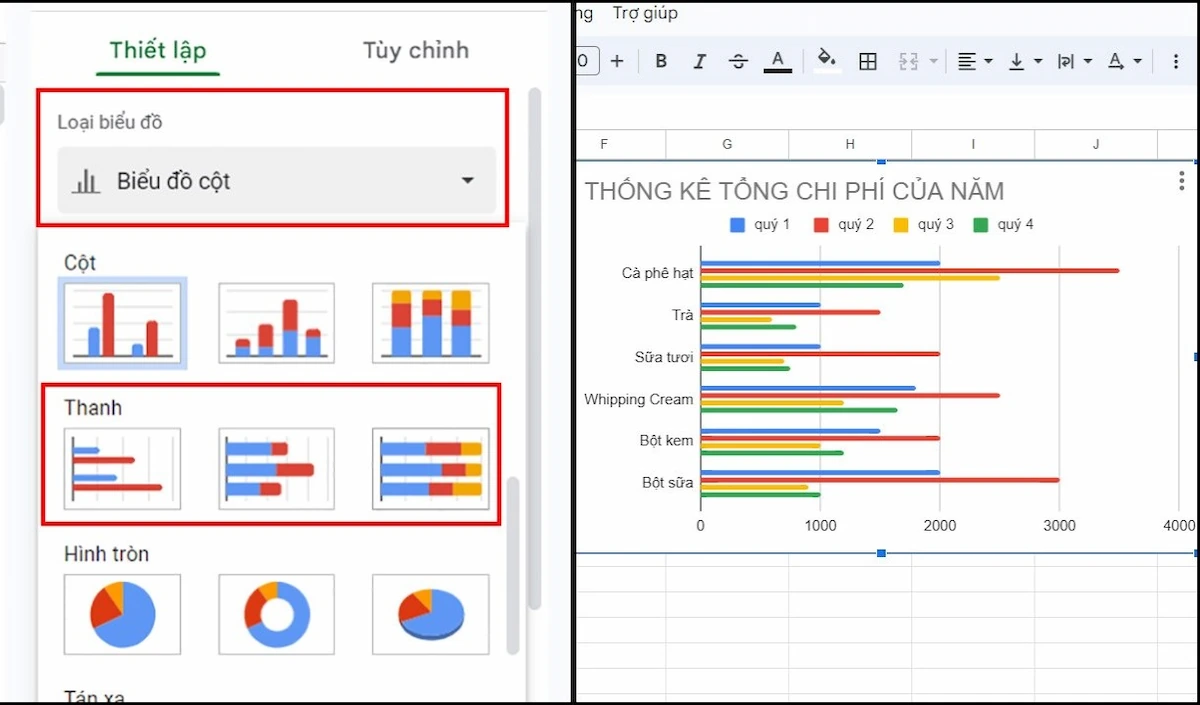Expand text wrapping dropdown arrow
The height and width of the screenshot is (705, 1200).
[x=1088, y=62]
